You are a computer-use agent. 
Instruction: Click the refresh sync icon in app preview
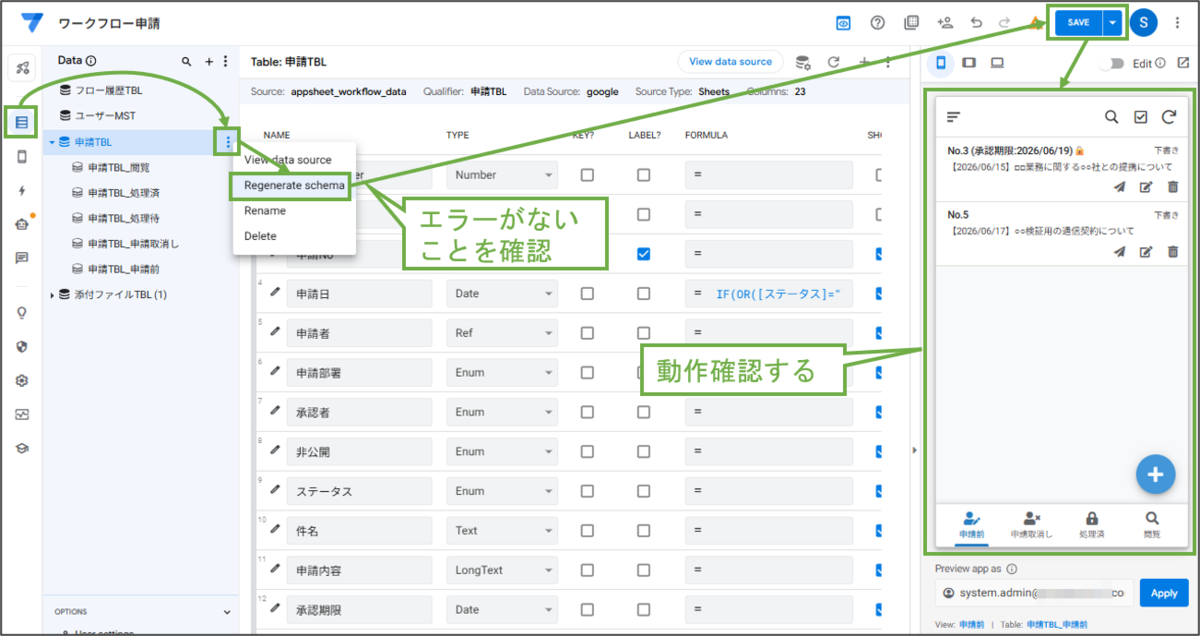coord(1169,117)
